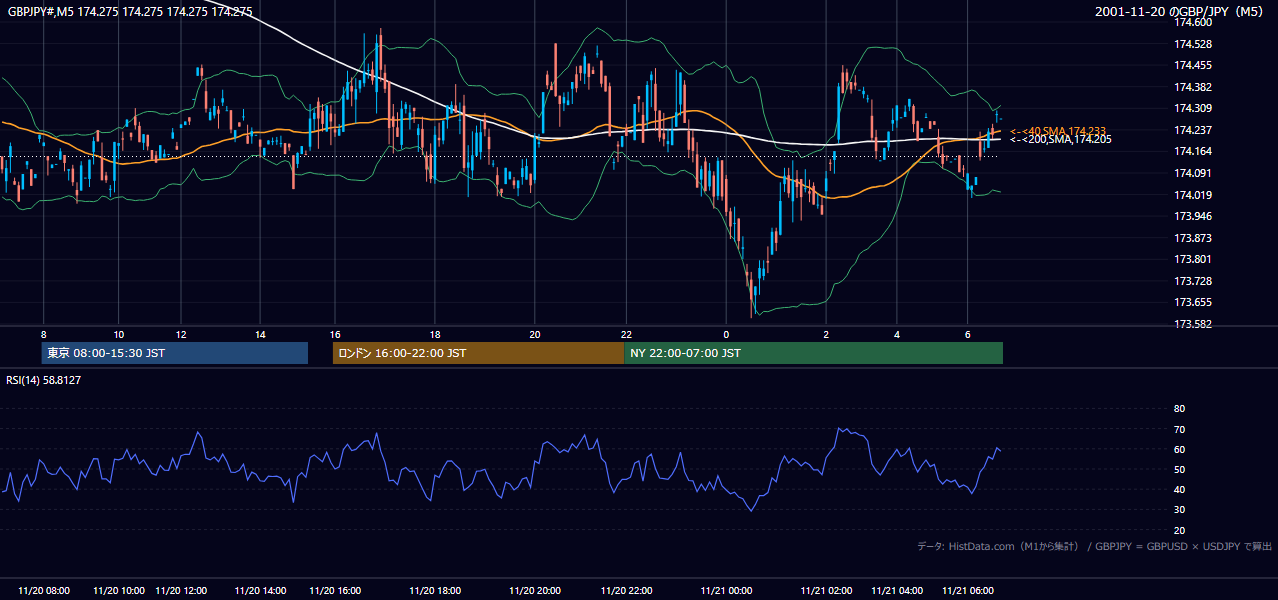The width and height of the screenshot is (1278, 600).
Task: Click the 11/20 10:00 time axis label
Action: coord(120,591)
